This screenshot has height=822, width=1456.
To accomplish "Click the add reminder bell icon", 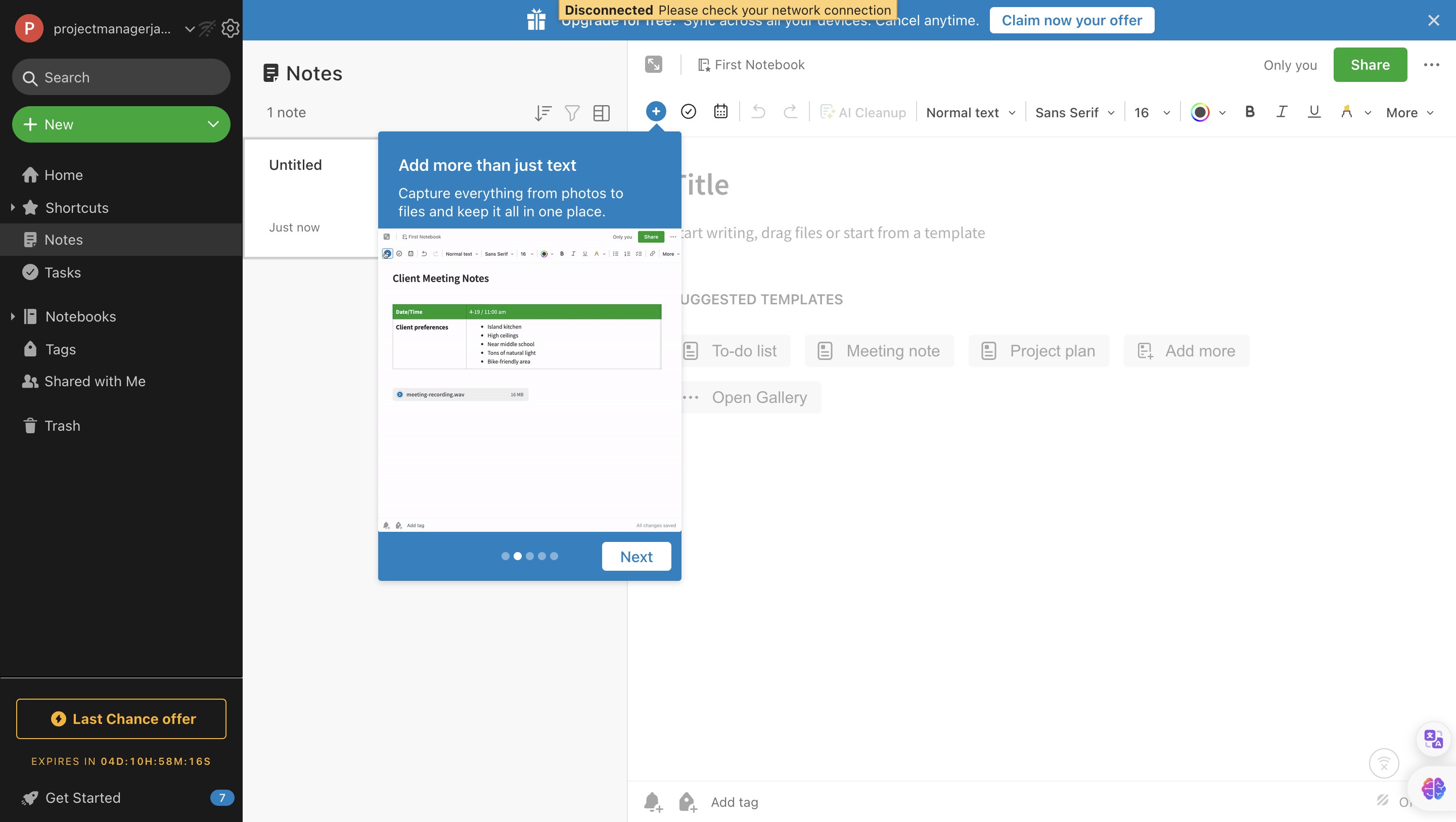I will coord(653,802).
